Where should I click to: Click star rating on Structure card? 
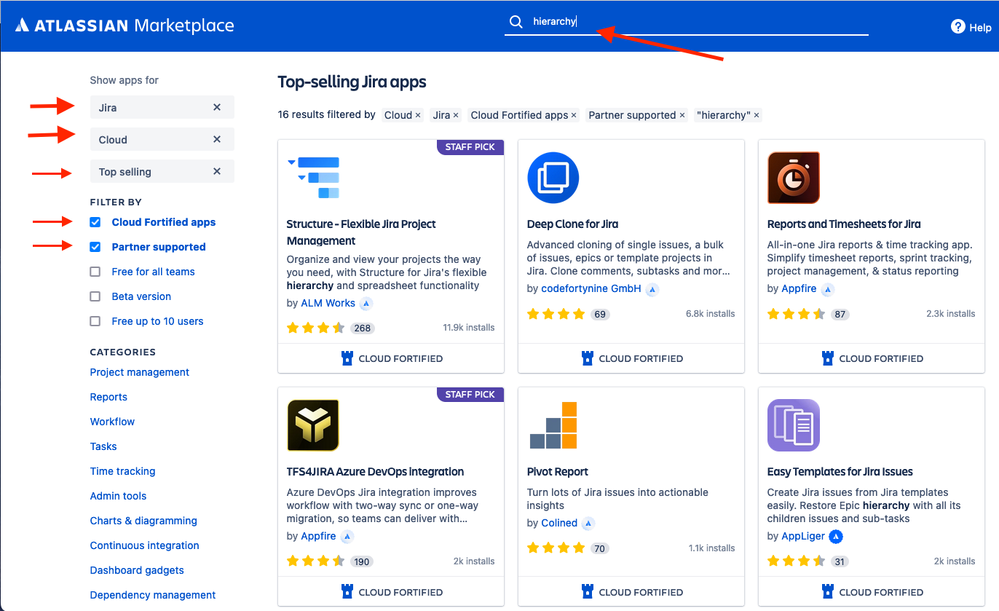pyautogui.click(x=315, y=328)
